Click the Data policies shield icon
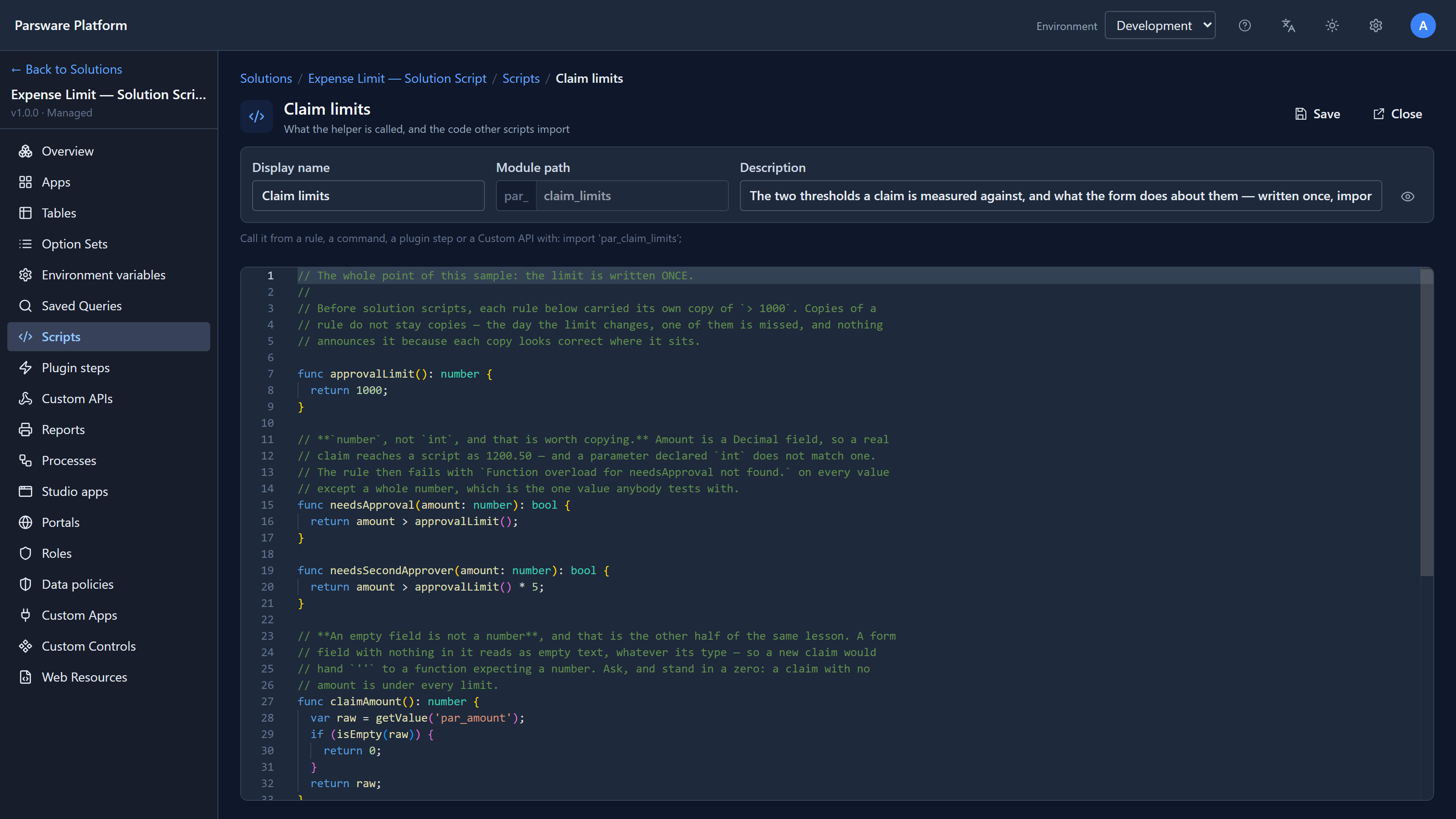 tap(25, 584)
